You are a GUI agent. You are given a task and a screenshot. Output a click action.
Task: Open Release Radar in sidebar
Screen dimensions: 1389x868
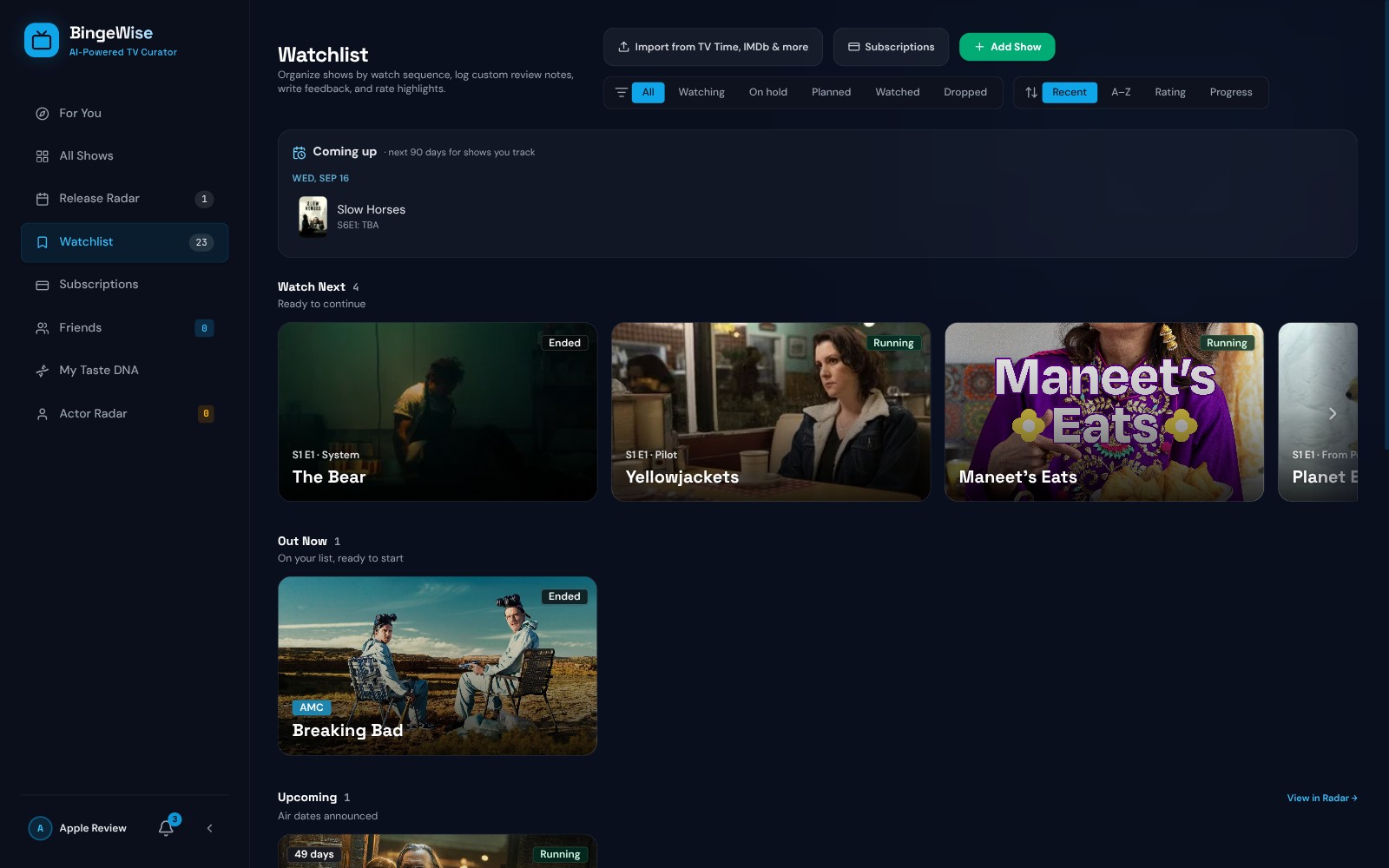125,199
